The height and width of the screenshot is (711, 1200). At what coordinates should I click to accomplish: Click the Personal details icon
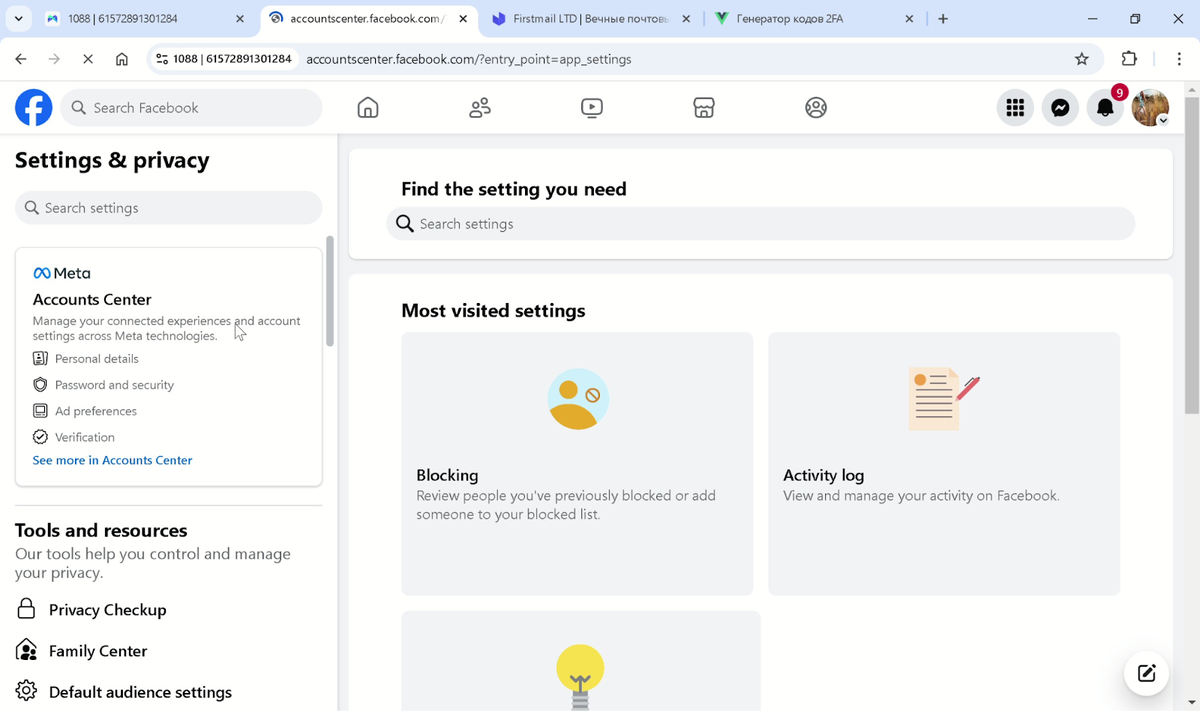point(40,358)
